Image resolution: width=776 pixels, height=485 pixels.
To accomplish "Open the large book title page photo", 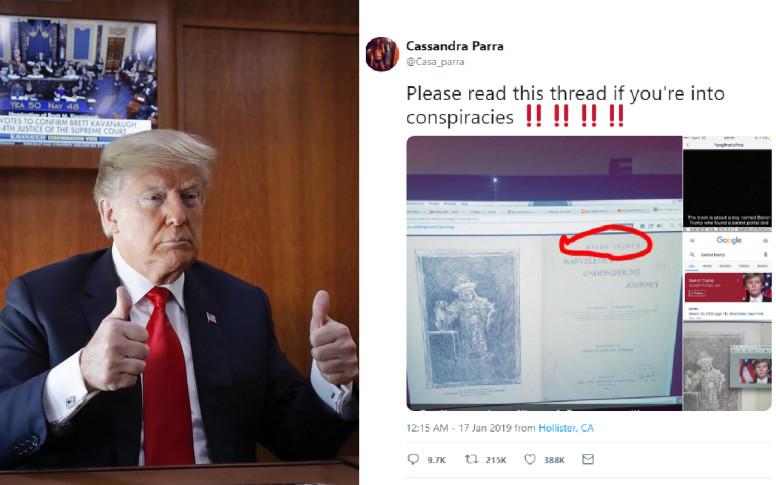I will [544, 273].
